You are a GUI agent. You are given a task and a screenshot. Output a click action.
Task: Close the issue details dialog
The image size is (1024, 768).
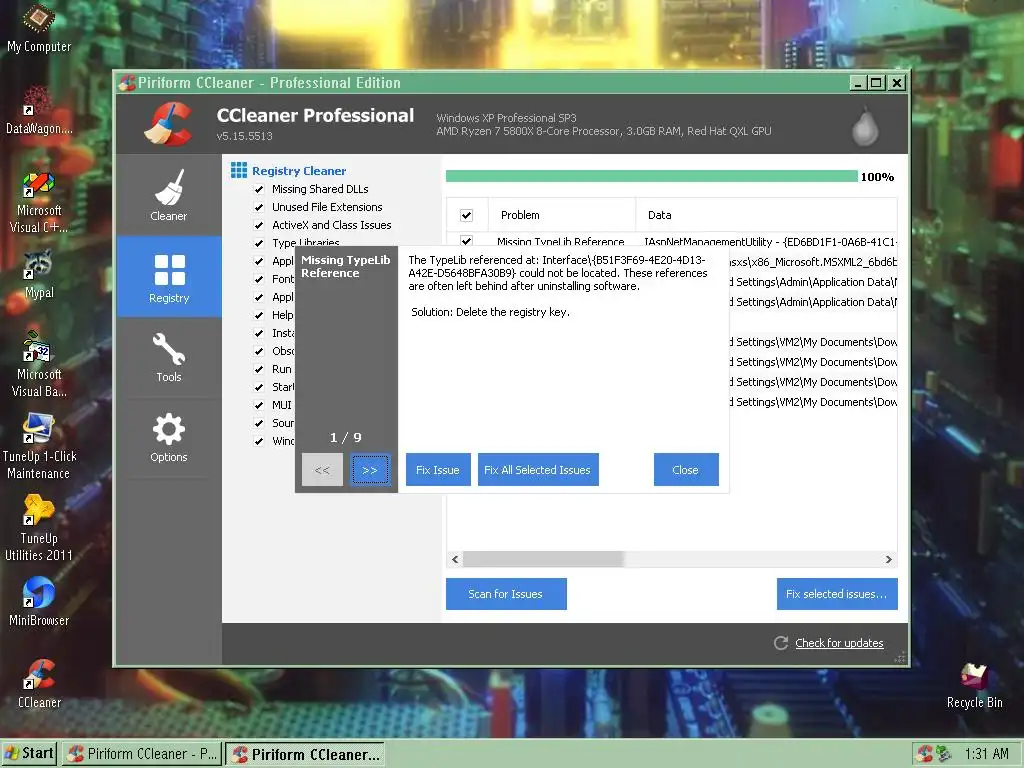pos(686,470)
